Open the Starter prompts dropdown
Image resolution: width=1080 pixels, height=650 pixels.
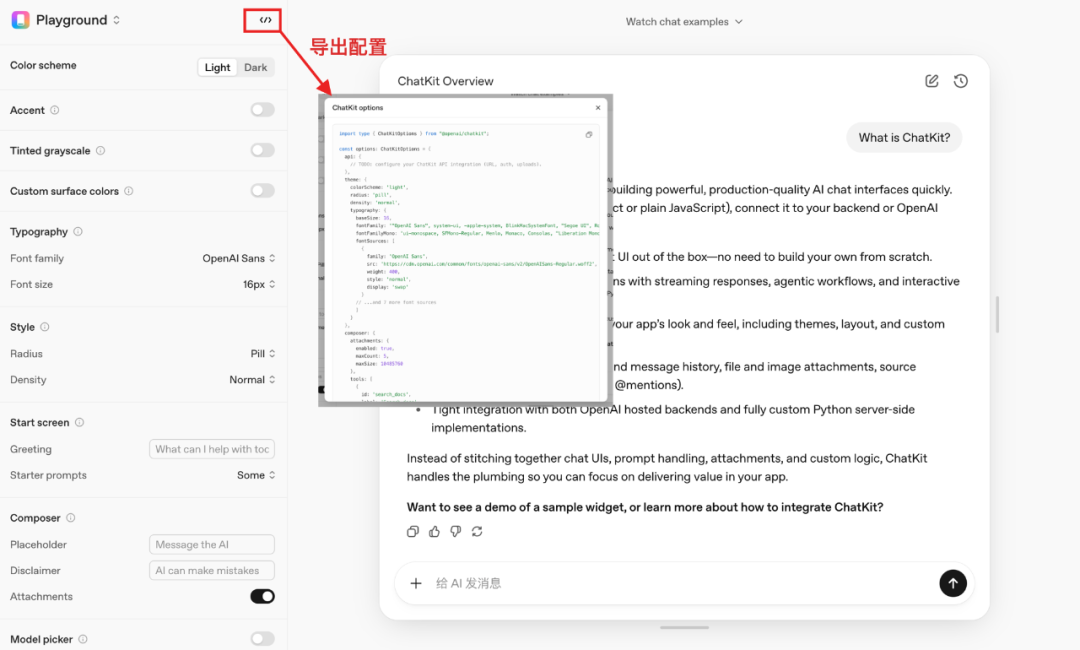coord(256,475)
